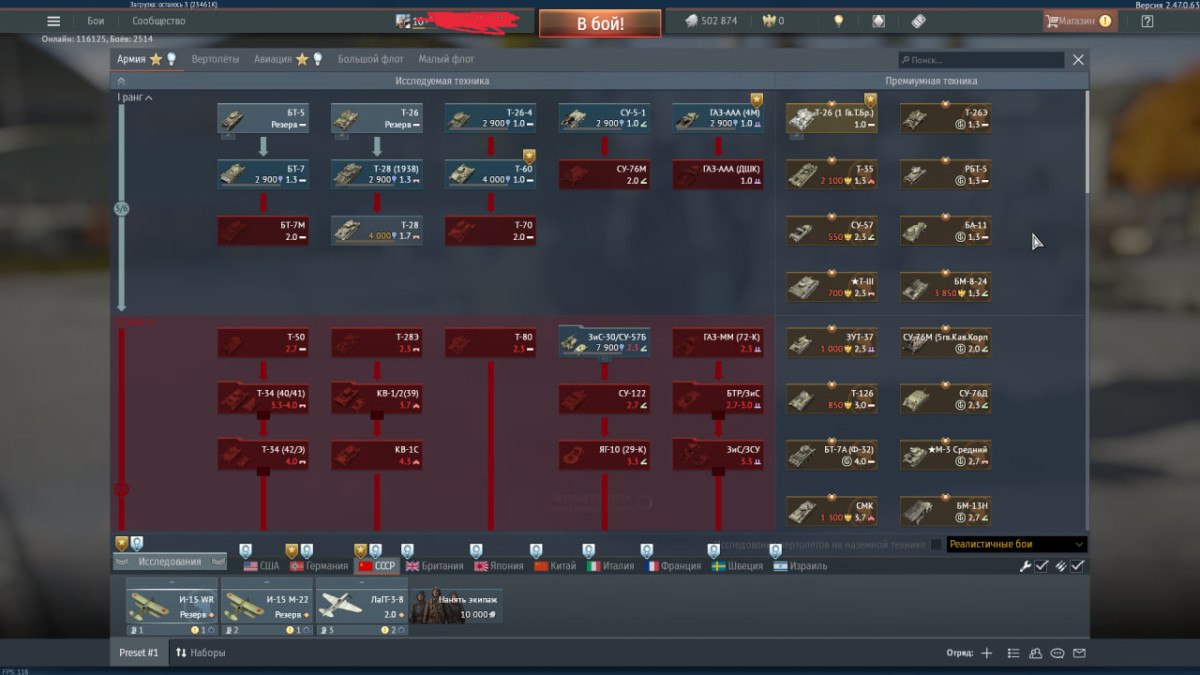Select the США country tab
This screenshot has height=675, width=1200.
coord(261,566)
